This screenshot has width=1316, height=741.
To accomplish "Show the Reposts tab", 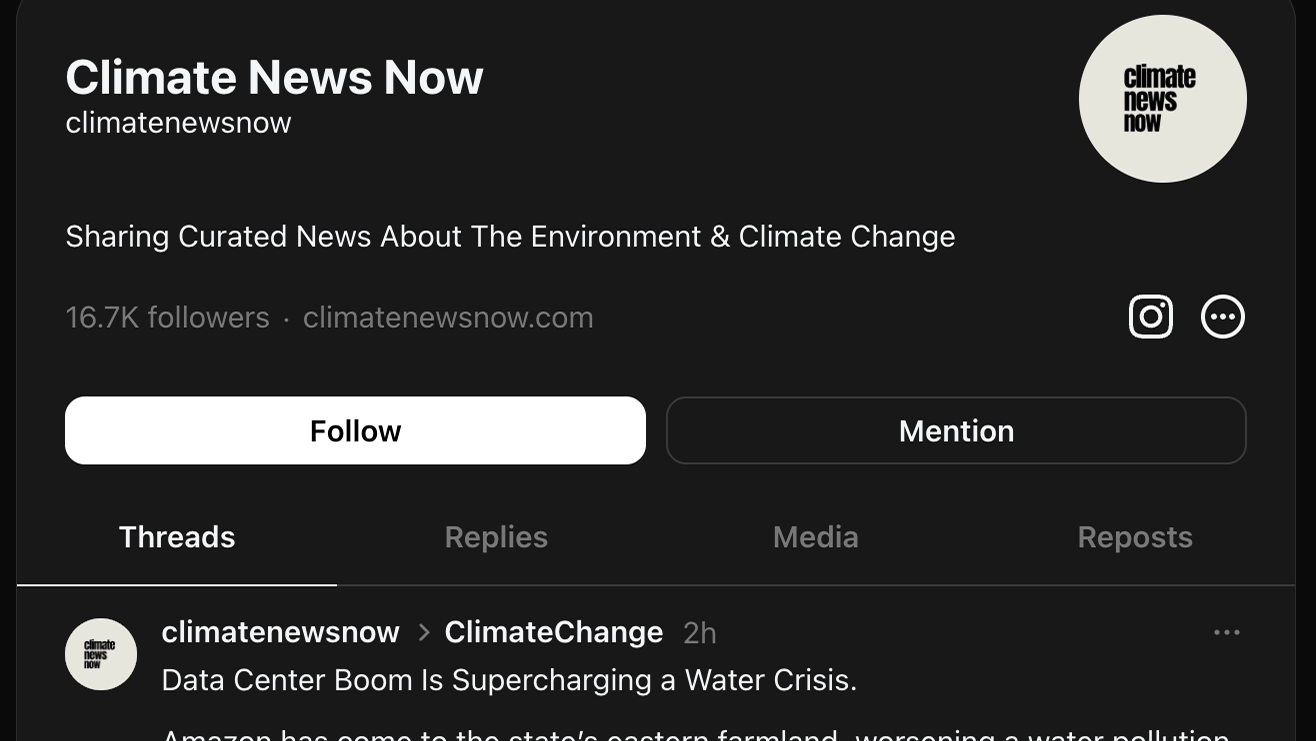I will point(1135,537).
